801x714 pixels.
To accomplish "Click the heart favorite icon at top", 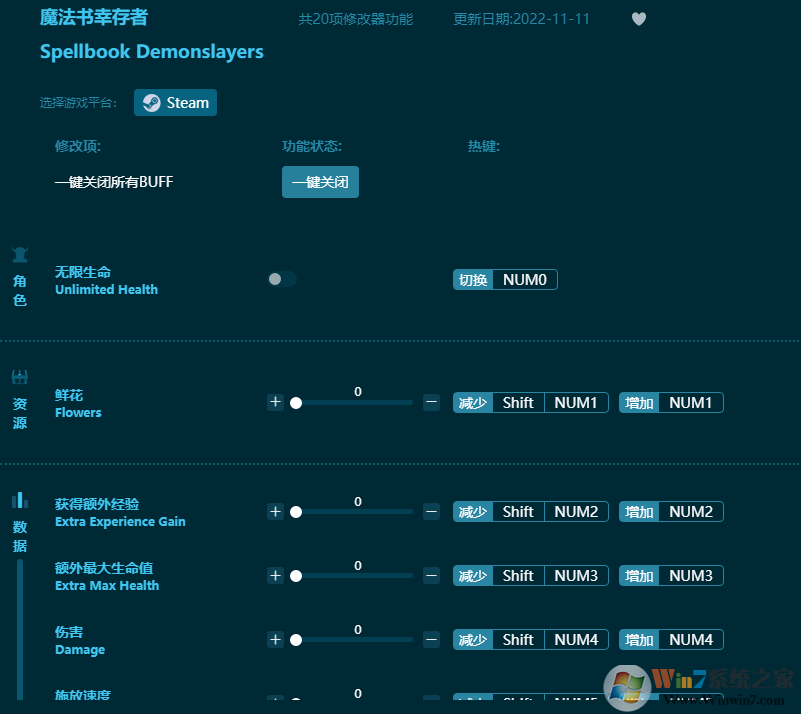I will tap(638, 18).
